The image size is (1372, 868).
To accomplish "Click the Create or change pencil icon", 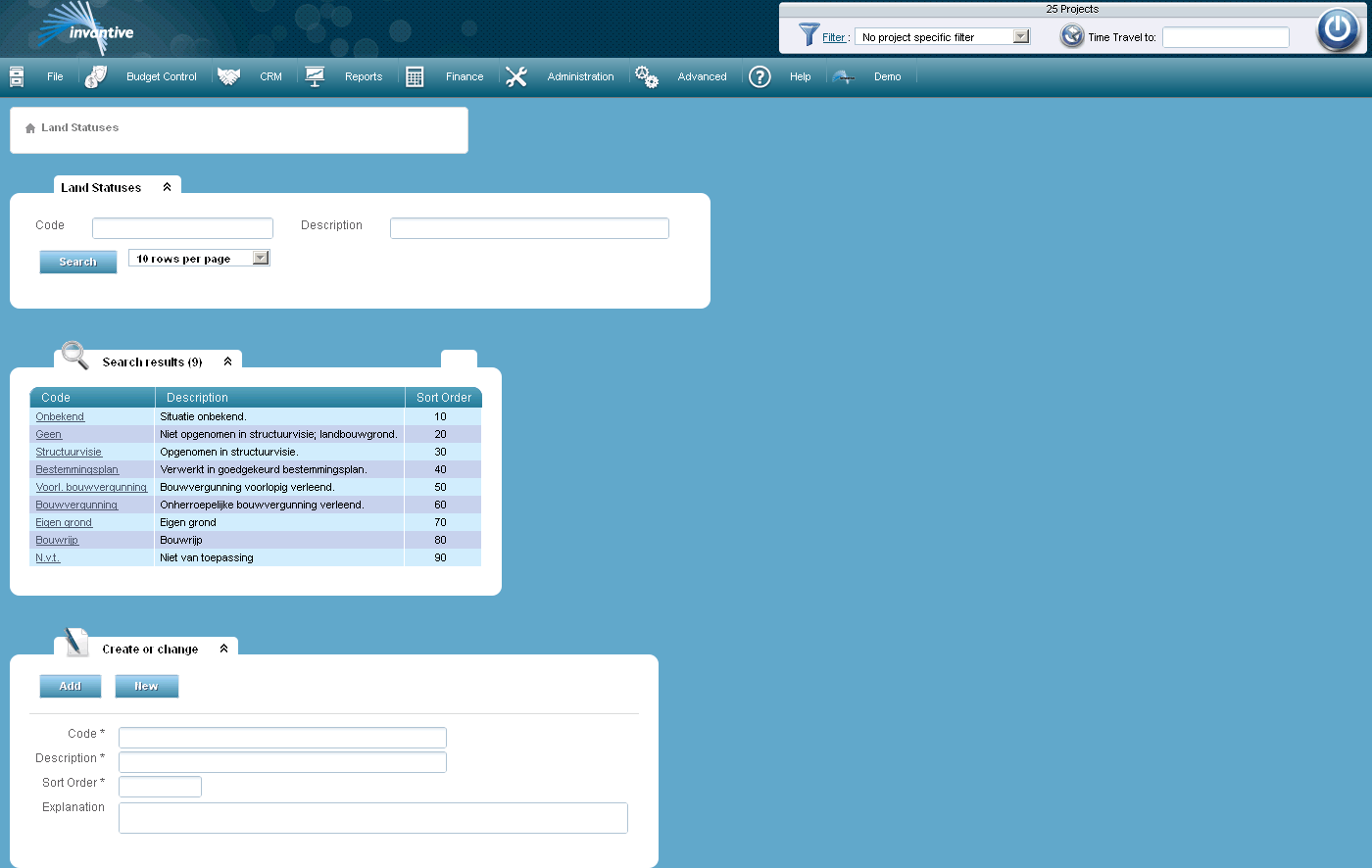I will 76,643.
